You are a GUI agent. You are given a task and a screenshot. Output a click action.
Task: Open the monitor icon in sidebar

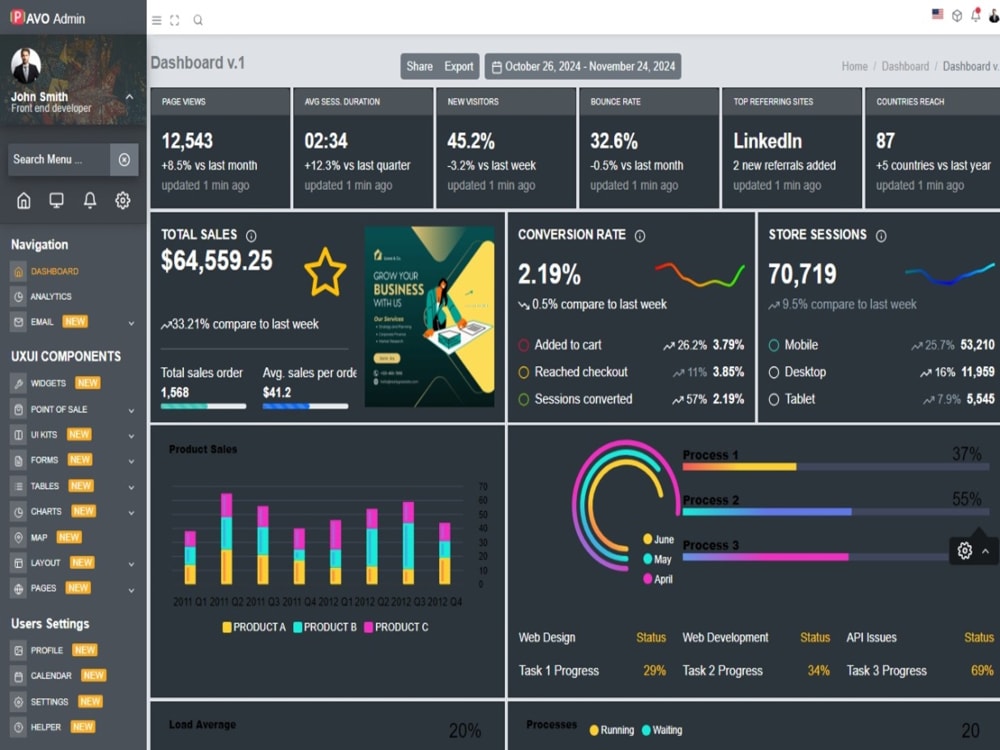pyautogui.click(x=57, y=201)
